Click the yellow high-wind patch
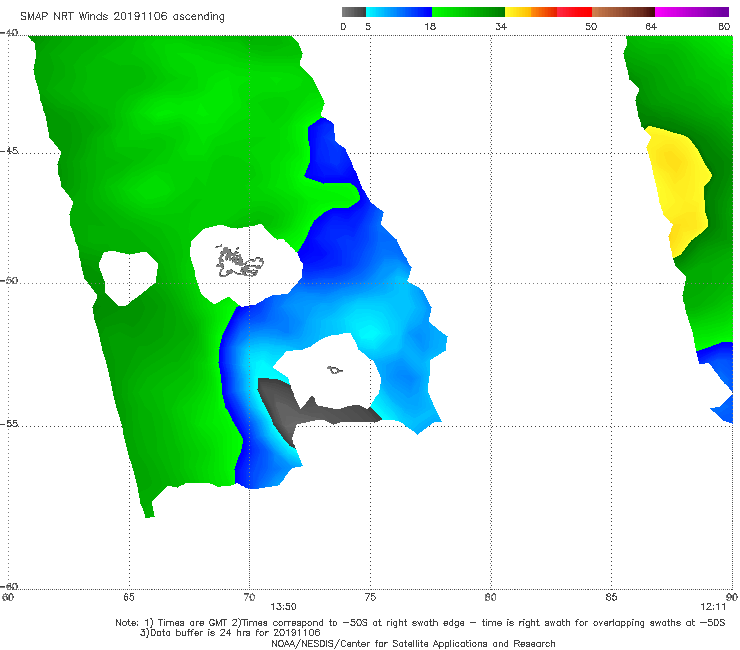740x650 pixels. (678, 190)
